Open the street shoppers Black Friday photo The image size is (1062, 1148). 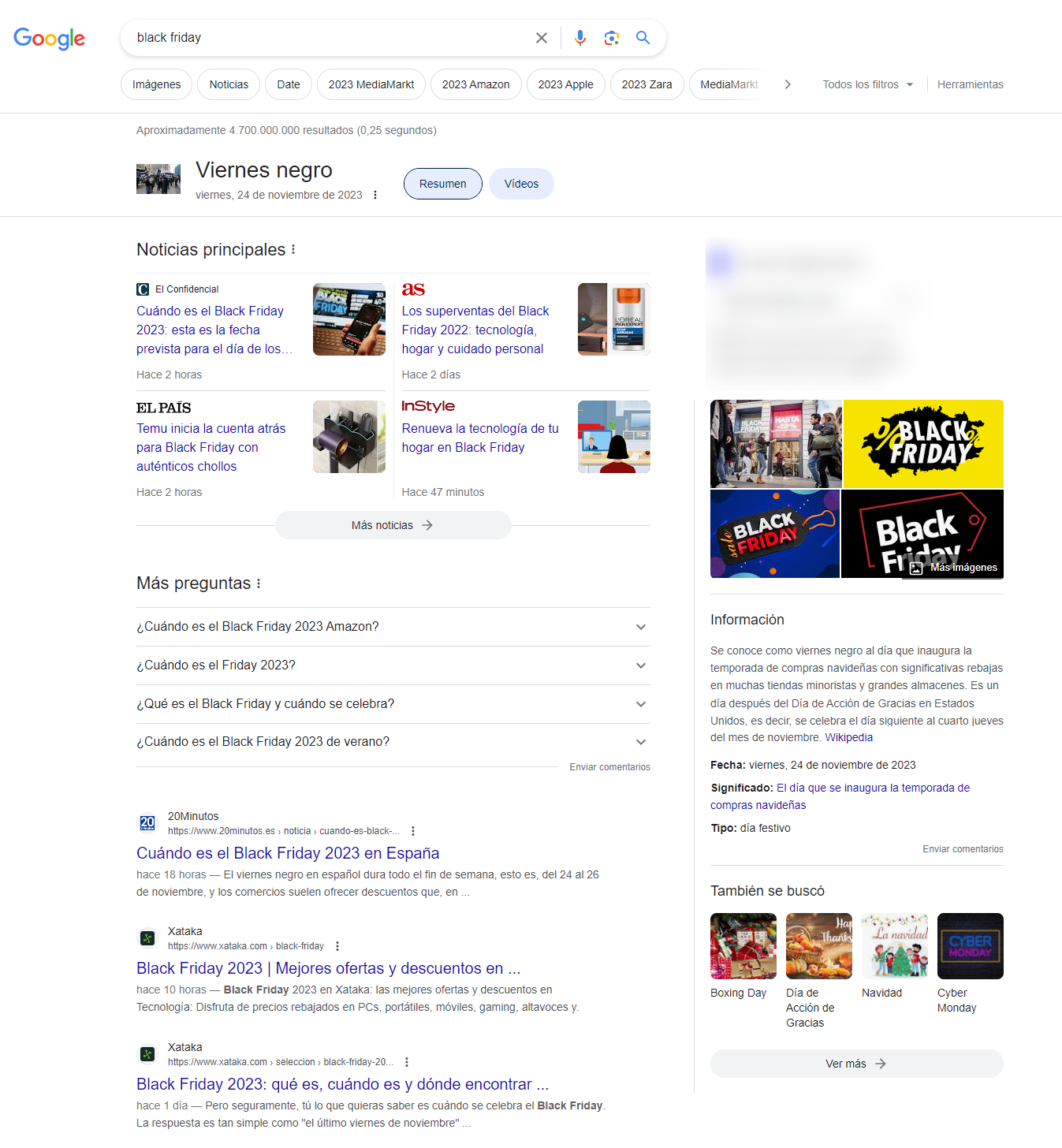(x=776, y=444)
